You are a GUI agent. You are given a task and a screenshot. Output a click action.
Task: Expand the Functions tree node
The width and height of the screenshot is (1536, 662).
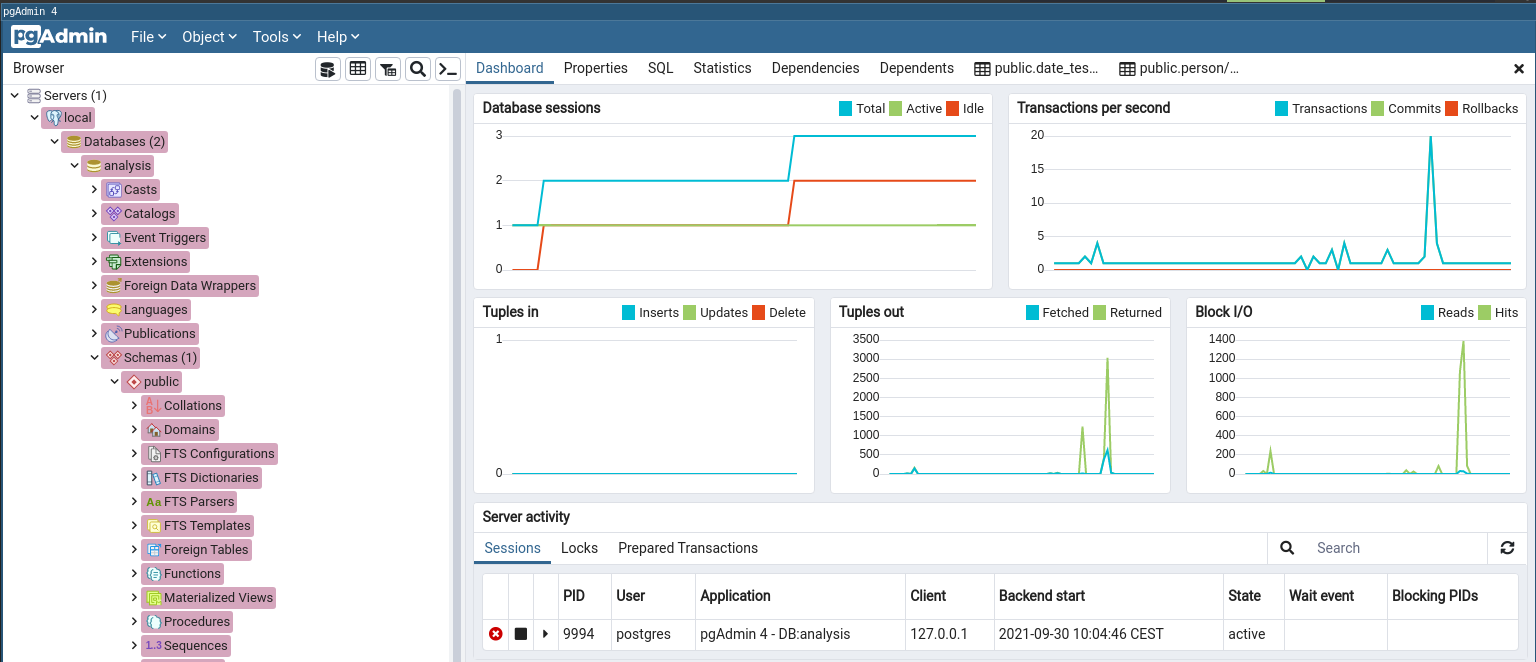tap(135, 573)
